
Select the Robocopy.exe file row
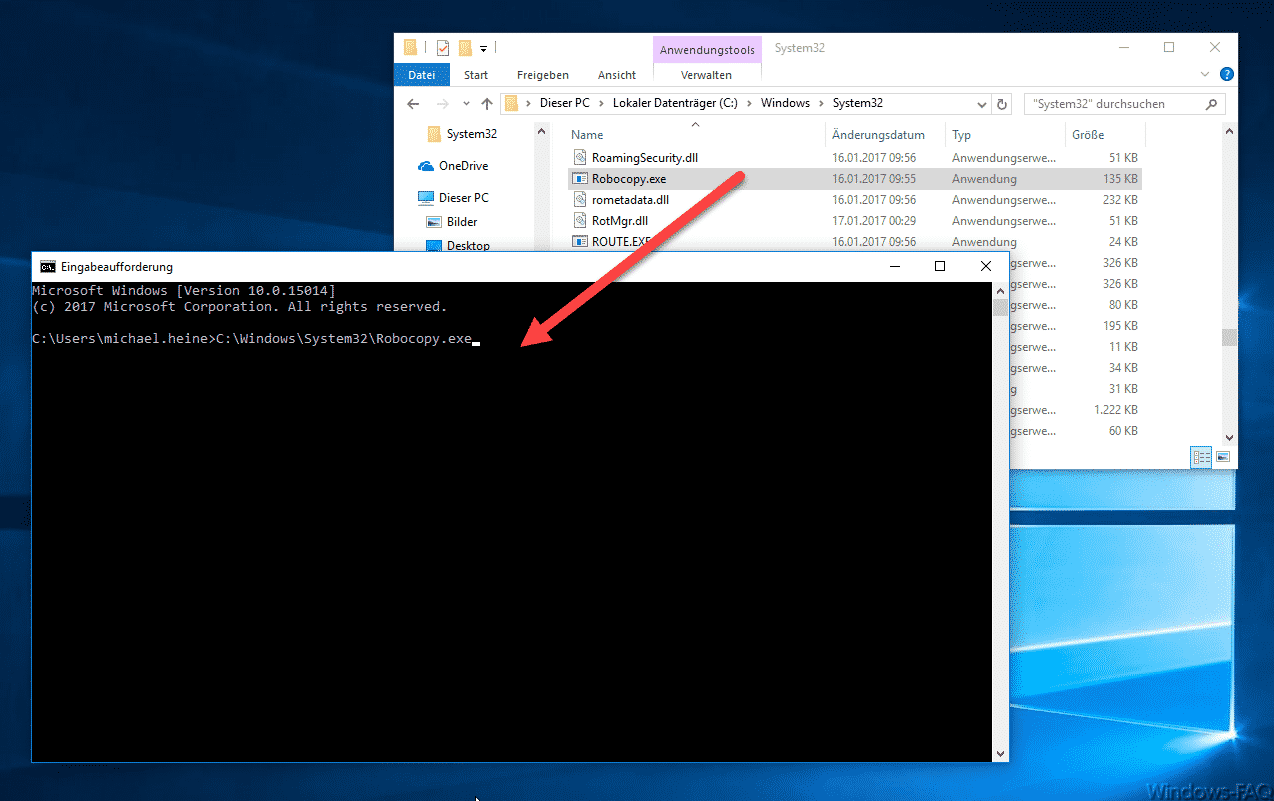tap(854, 179)
